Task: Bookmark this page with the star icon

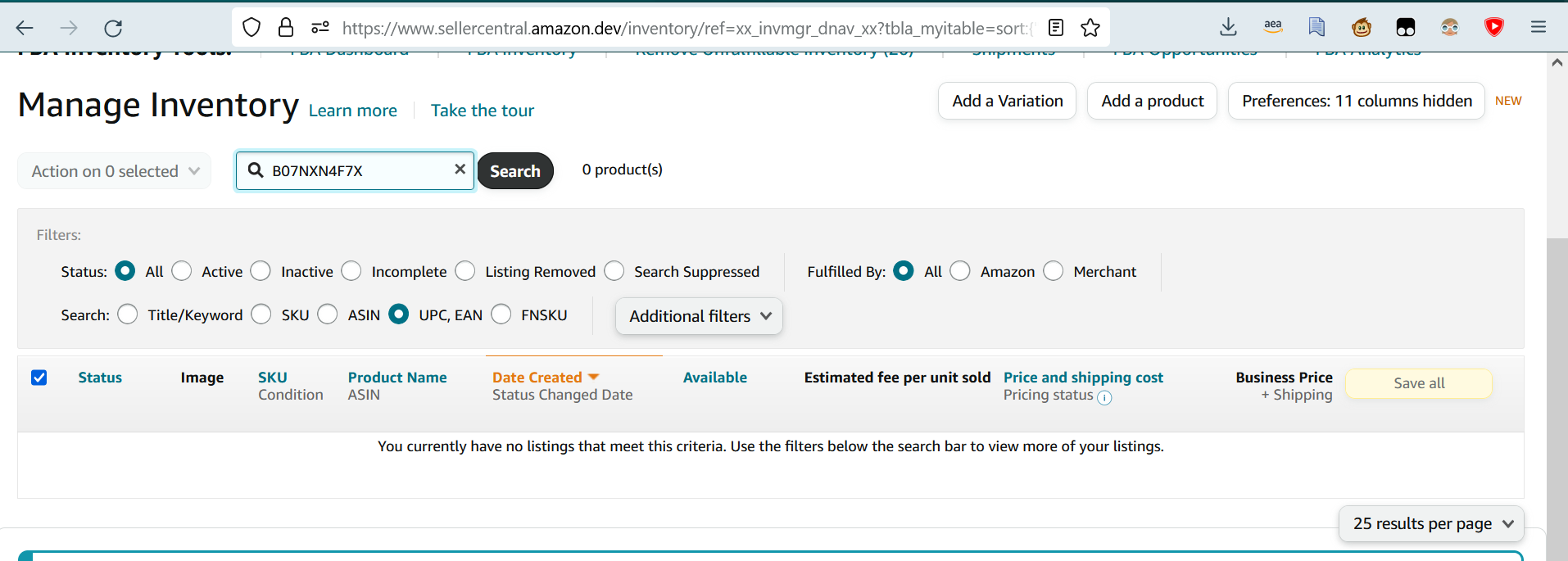Action: coord(1090,29)
